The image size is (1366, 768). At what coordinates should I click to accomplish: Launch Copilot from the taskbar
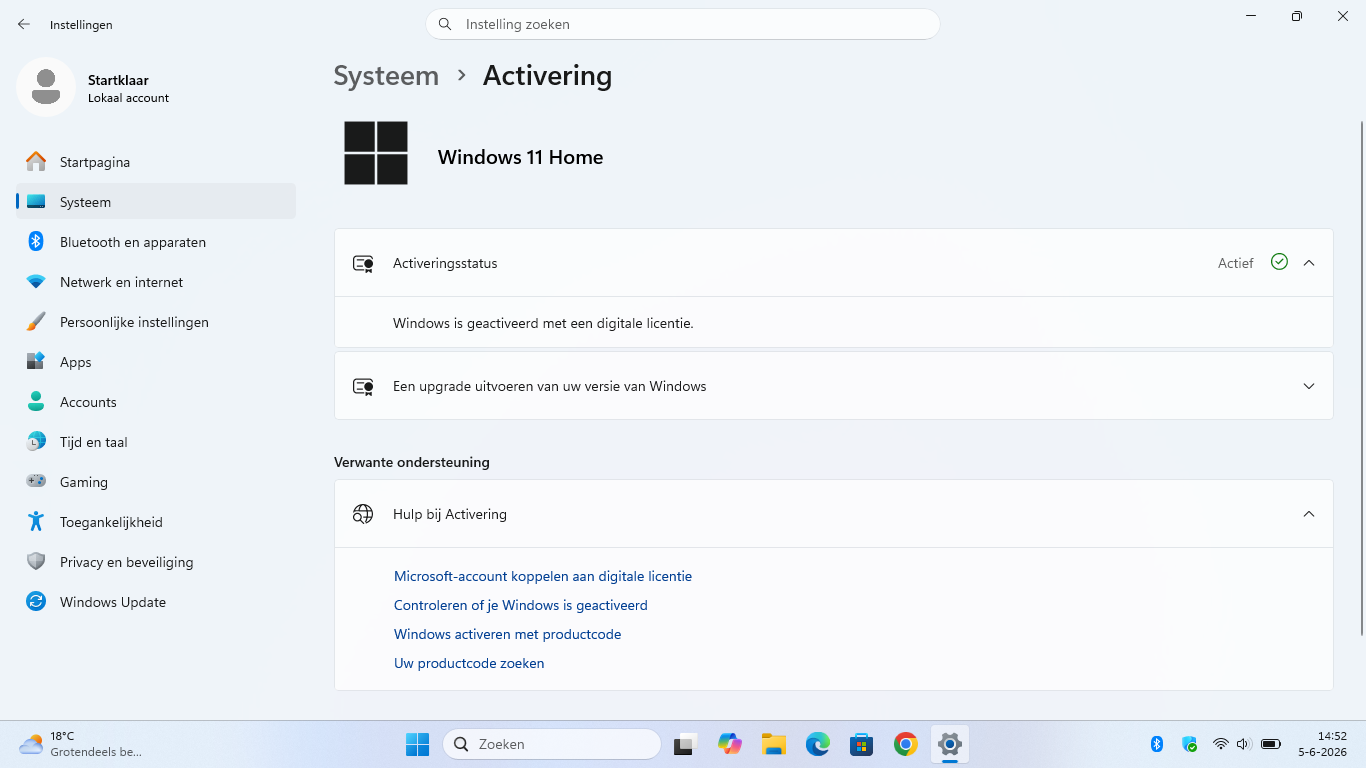click(x=729, y=744)
